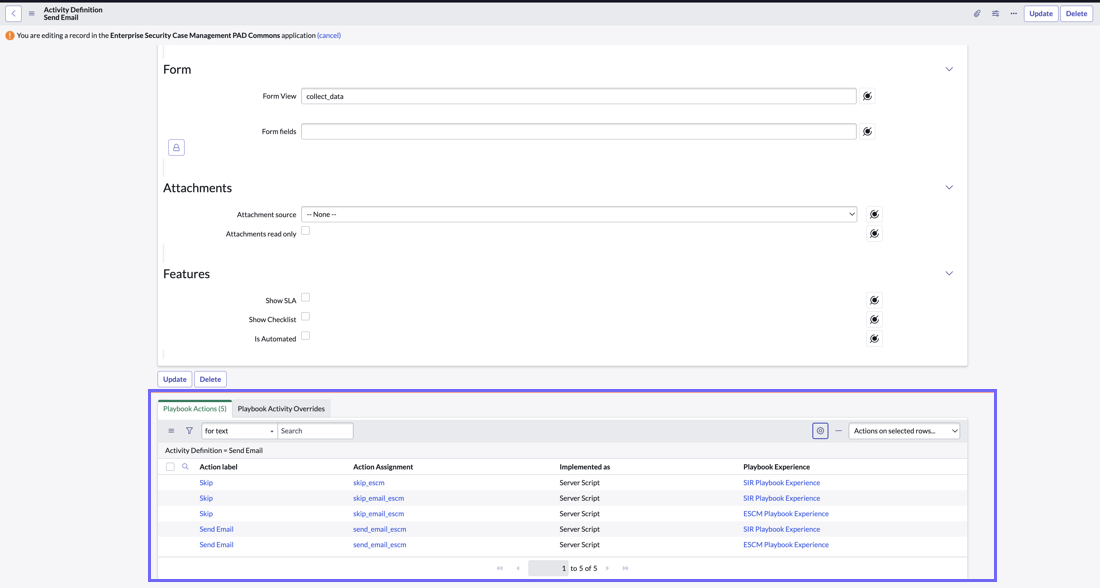Go to next page of list

[x=608, y=568]
